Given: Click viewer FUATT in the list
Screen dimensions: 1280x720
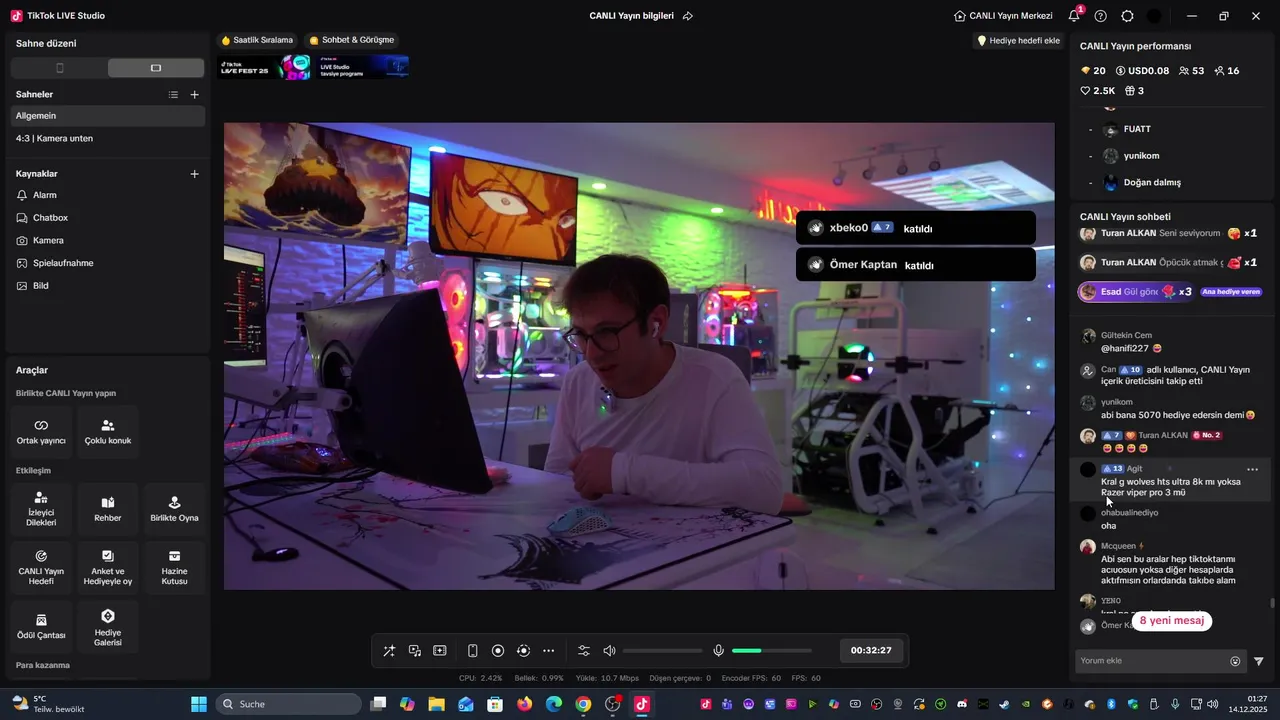Looking at the screenshot, I should tap(1137, 129).
